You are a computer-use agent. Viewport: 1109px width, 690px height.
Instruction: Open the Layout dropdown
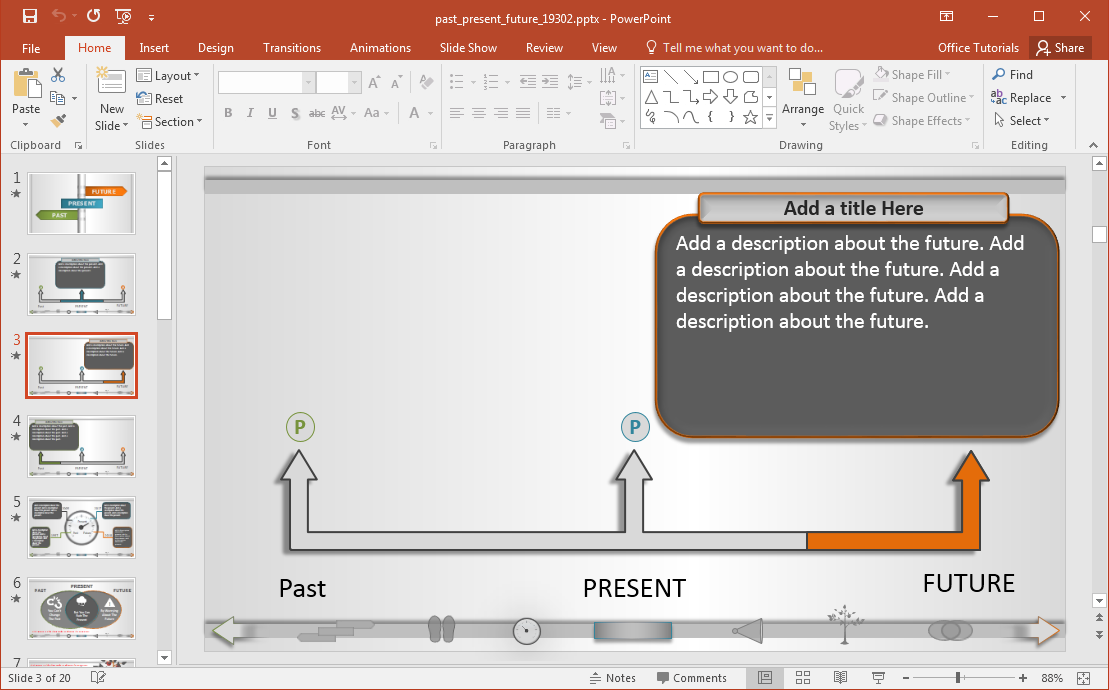pos(170,75)
